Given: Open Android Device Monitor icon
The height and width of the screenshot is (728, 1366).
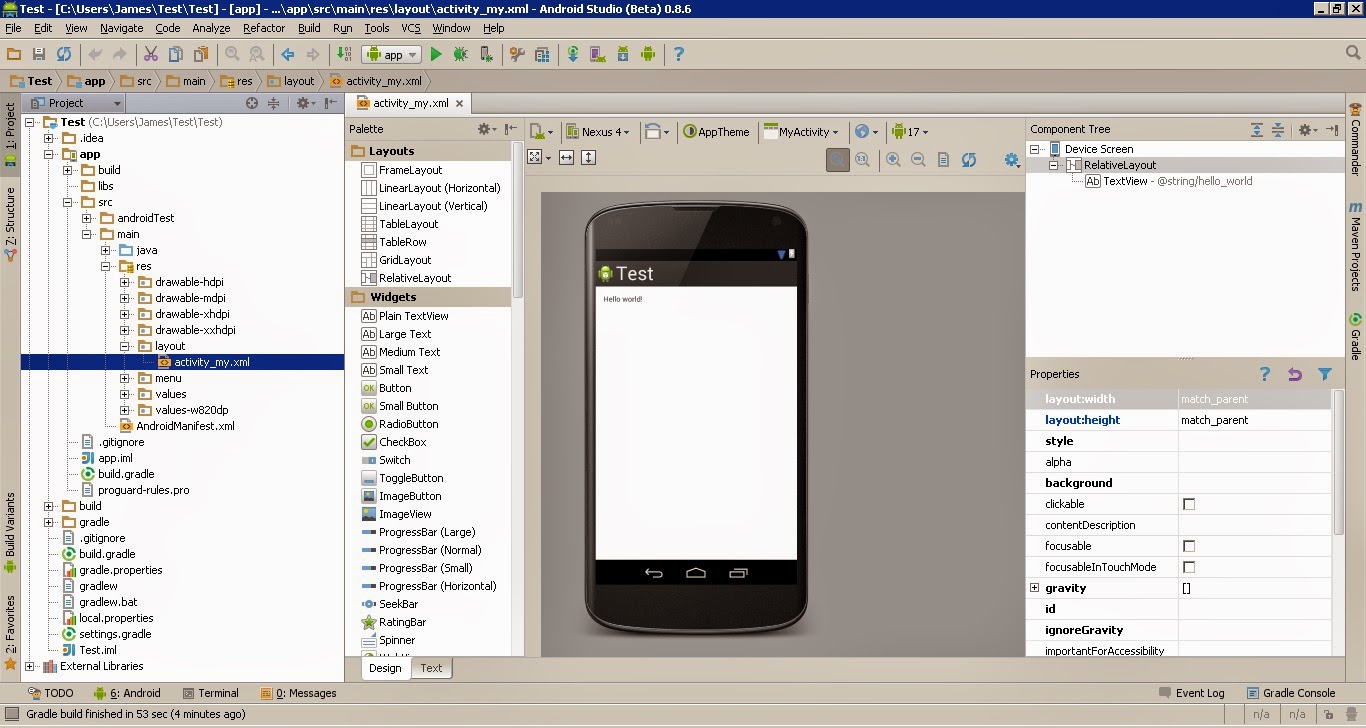Looking at the screenshot, I should pyautogui.click(x=648, y=55).
